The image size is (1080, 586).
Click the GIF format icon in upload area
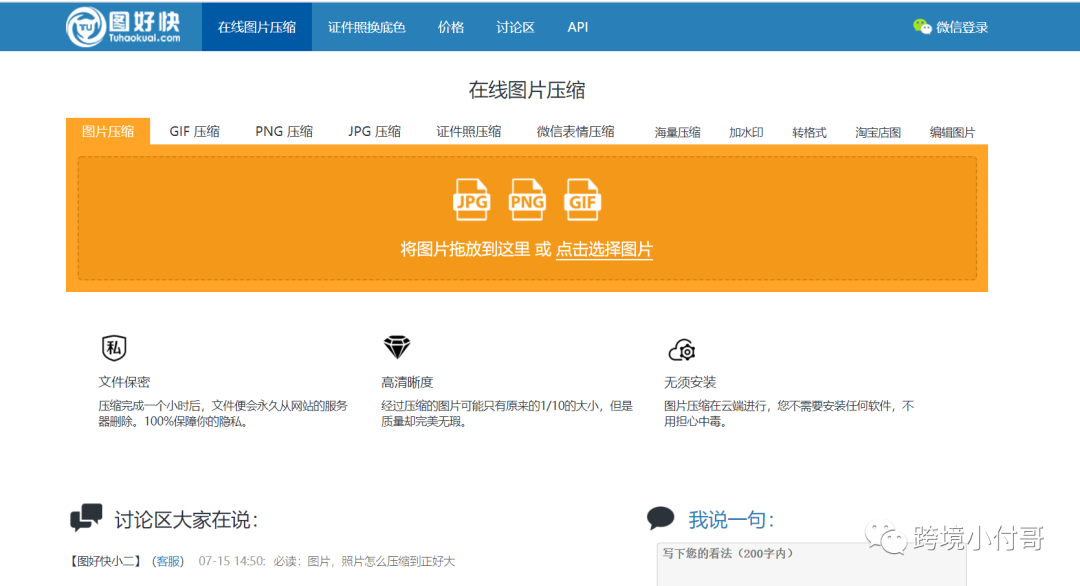(x=583, y=200)
